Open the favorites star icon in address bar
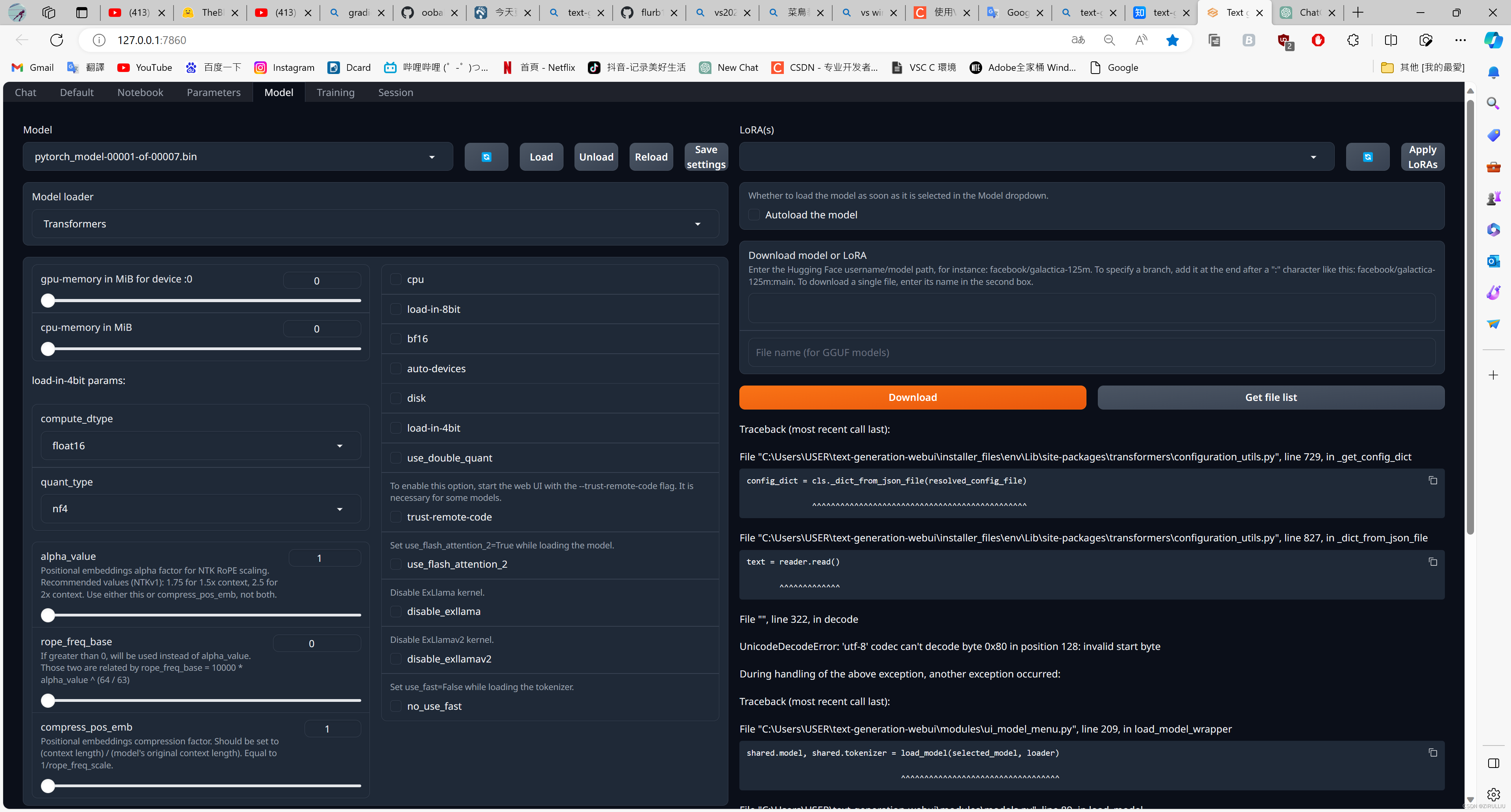1511x812 pixels. [1172, 40]
